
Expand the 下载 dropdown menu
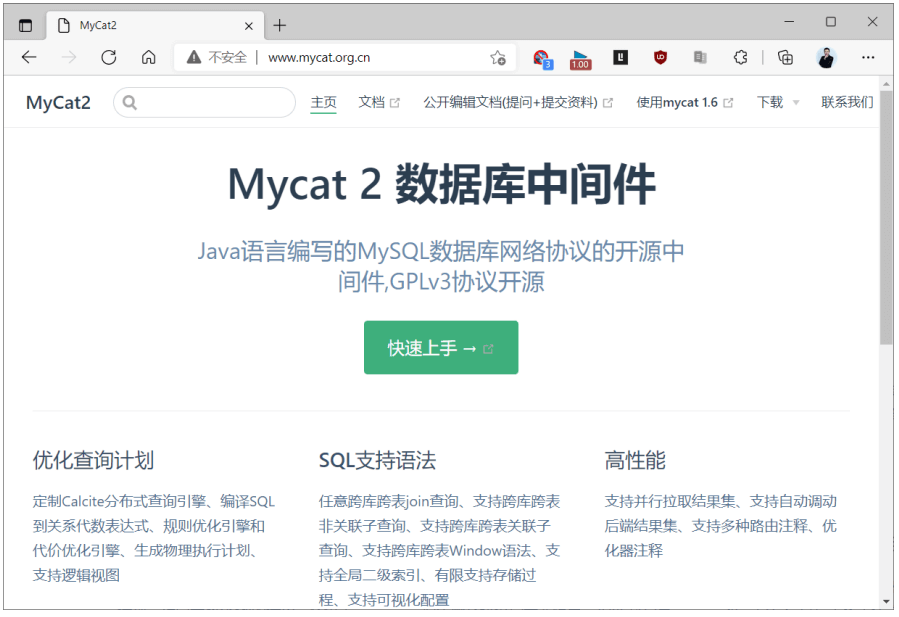pos(777,103)
